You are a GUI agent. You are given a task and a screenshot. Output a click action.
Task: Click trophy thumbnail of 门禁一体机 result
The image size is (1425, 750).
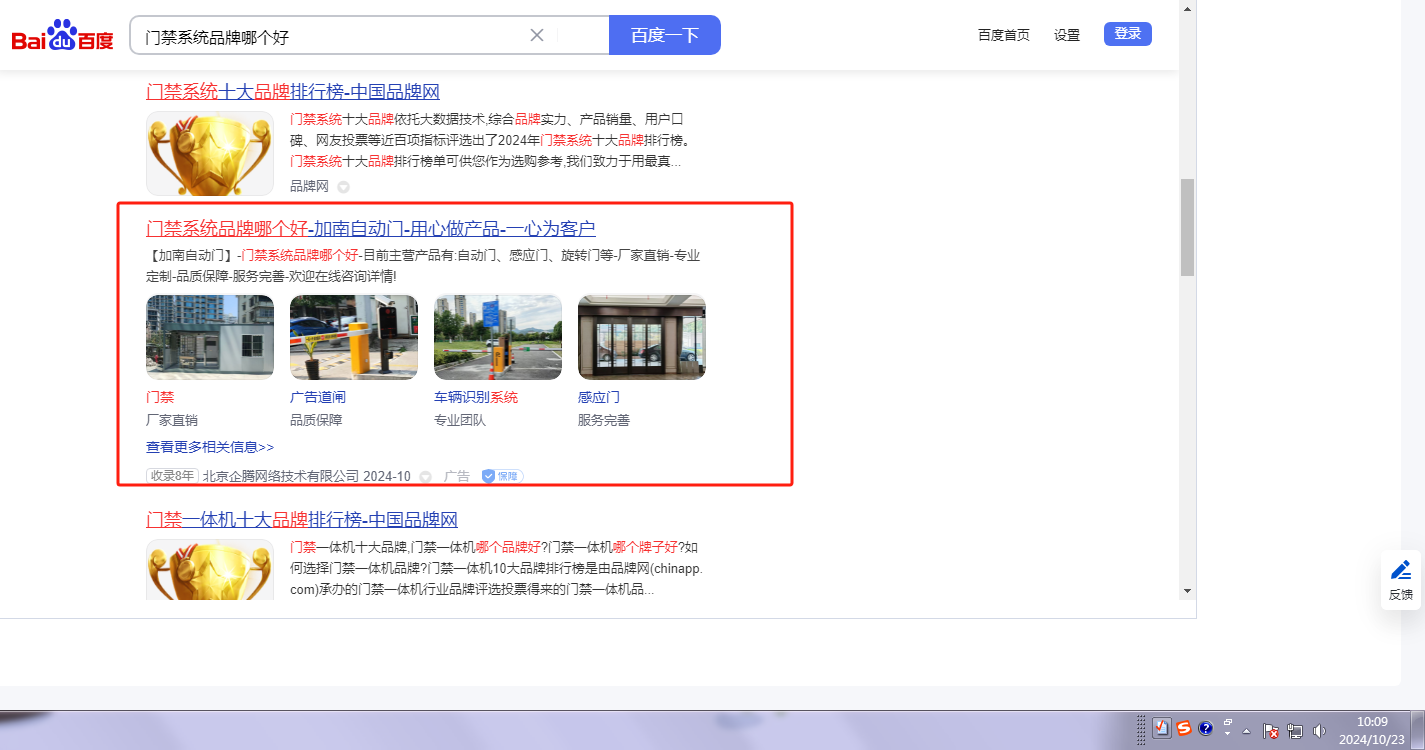(210, 570)
